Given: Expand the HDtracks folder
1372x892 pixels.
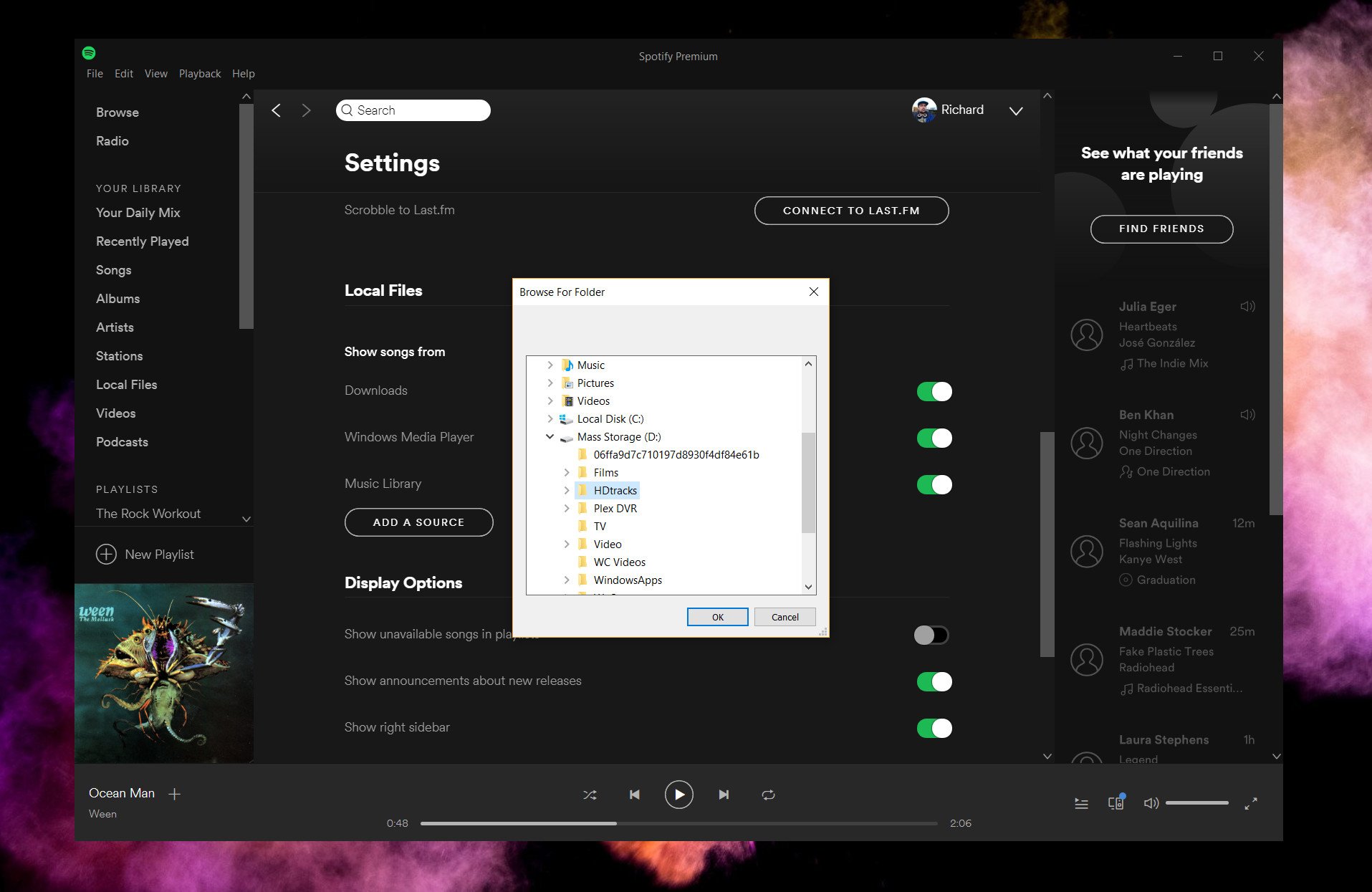Looking at the screenshot, I should click(567, 491).
